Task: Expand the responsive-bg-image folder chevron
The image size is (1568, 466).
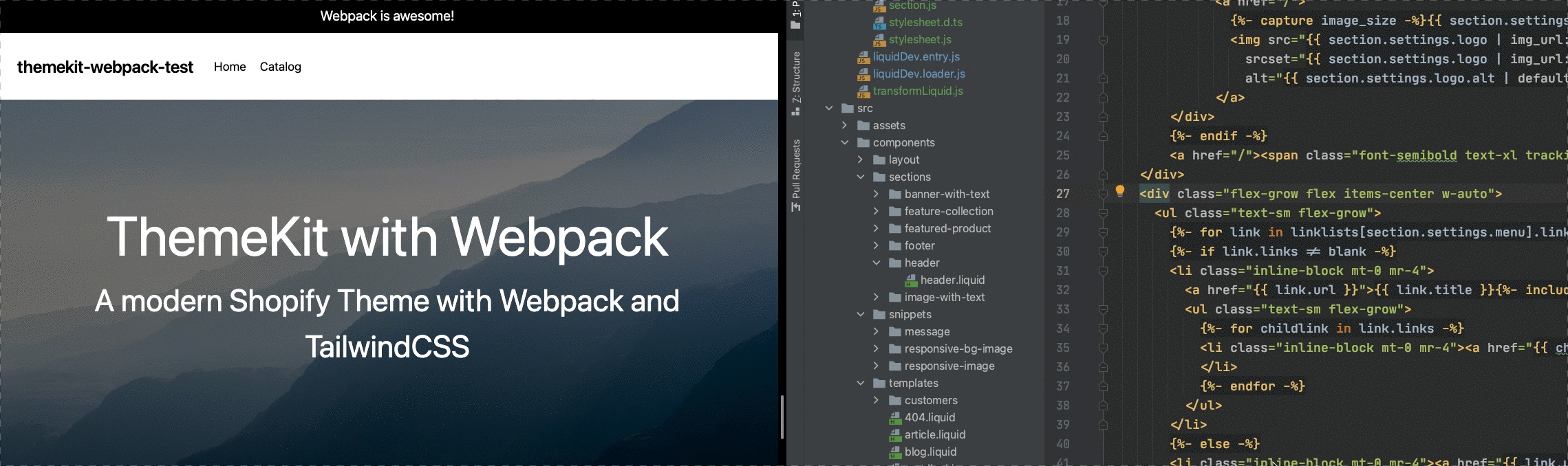Action: pyautogui.click(x=877, y=348)
